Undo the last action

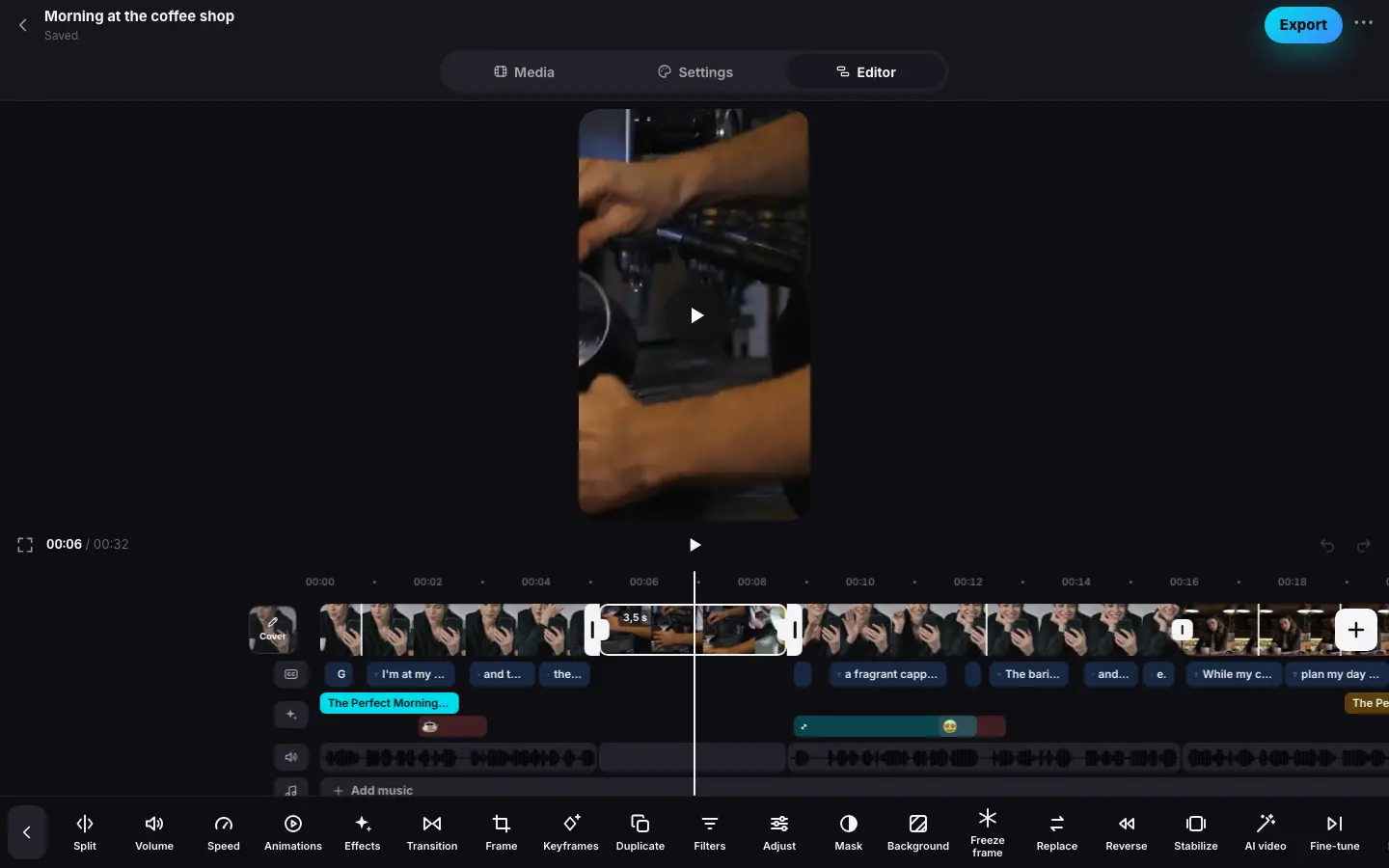[1327, 546]
